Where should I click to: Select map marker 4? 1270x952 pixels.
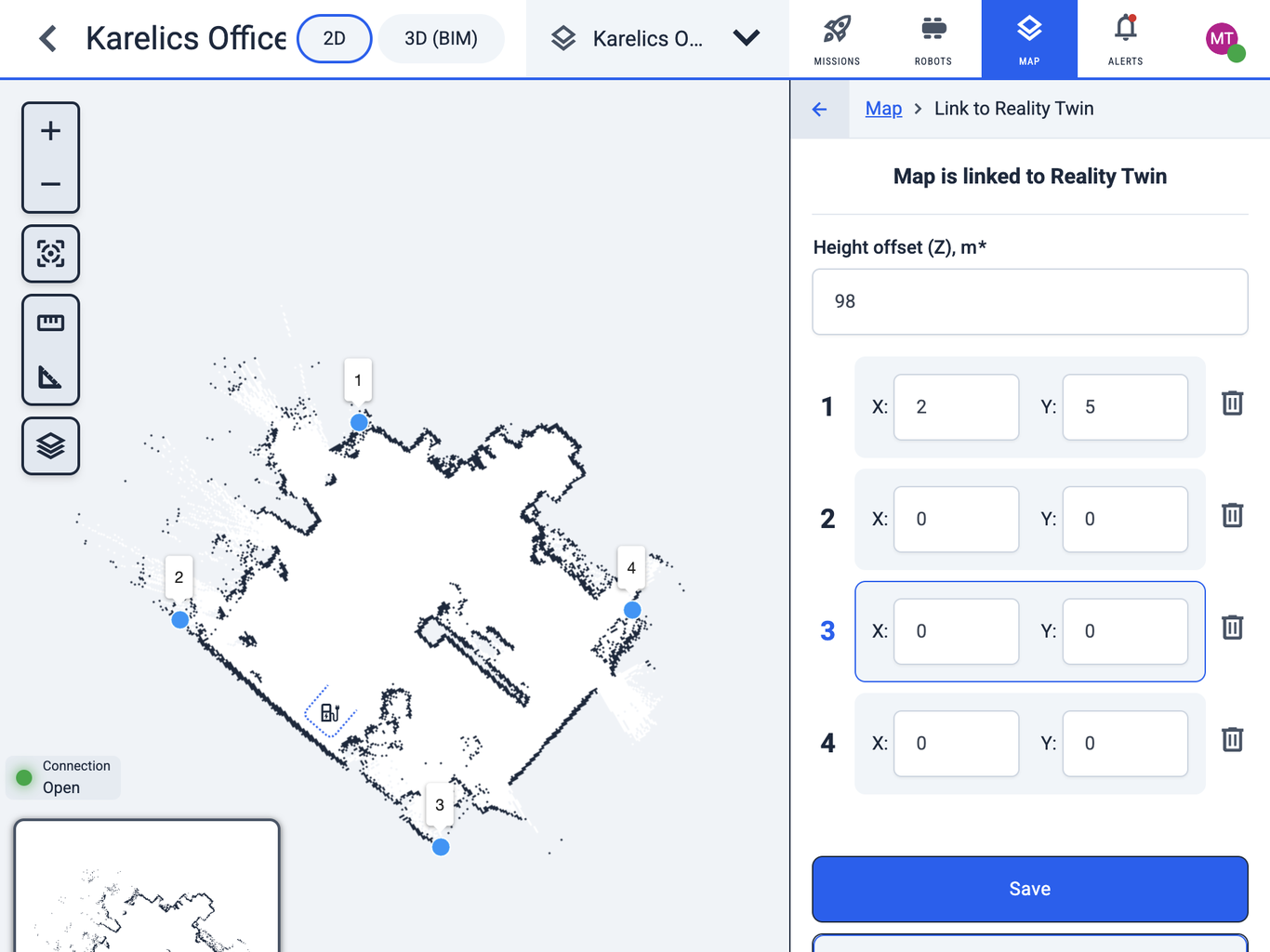click(632, 610)
